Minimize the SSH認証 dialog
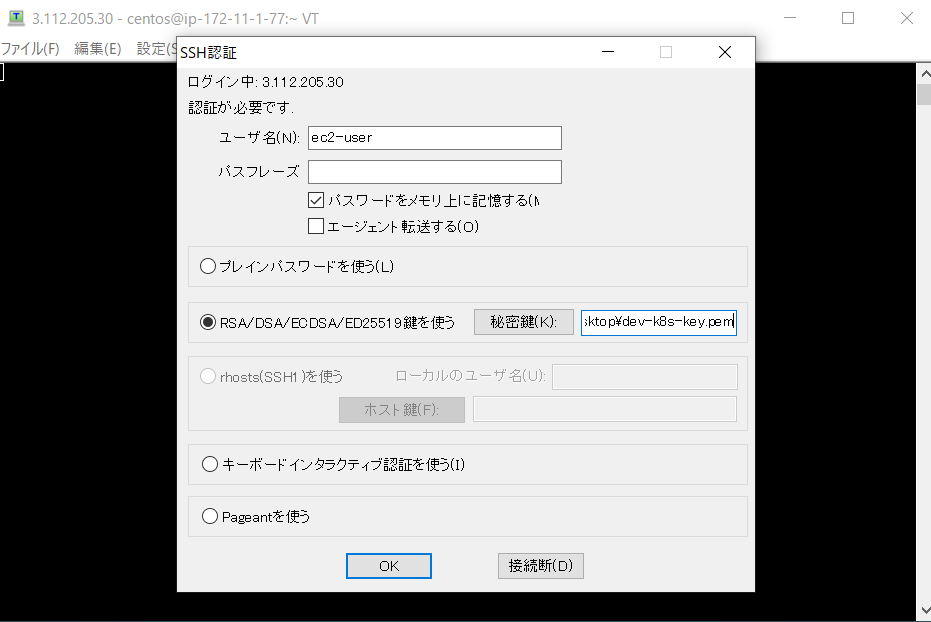The width and height of the screenshot is (931, 622). (607, 53)
